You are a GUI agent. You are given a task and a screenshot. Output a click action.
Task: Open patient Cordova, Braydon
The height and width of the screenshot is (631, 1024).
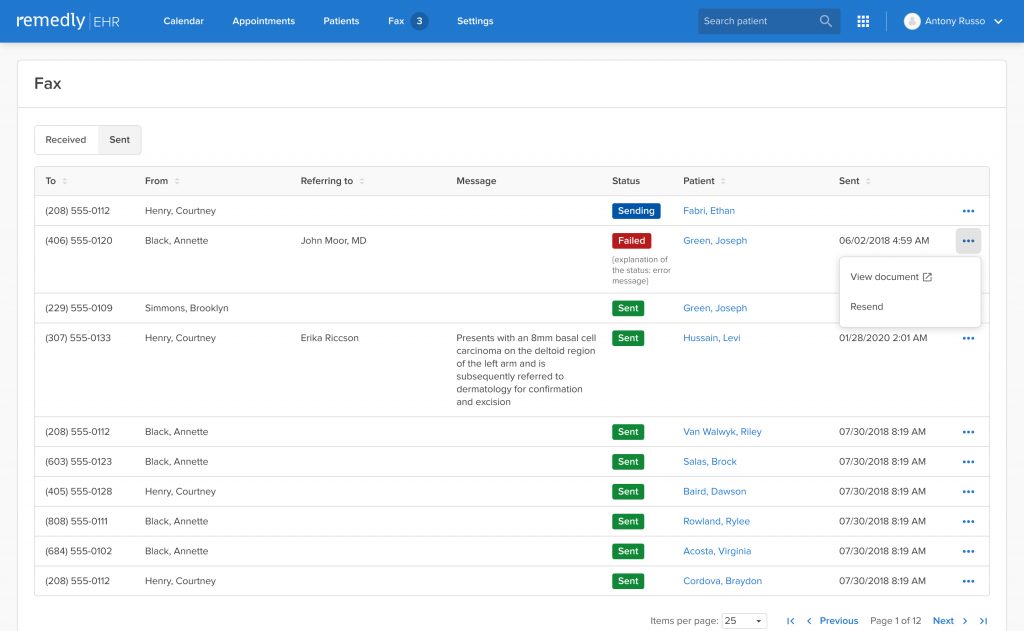tap(722, 581)
